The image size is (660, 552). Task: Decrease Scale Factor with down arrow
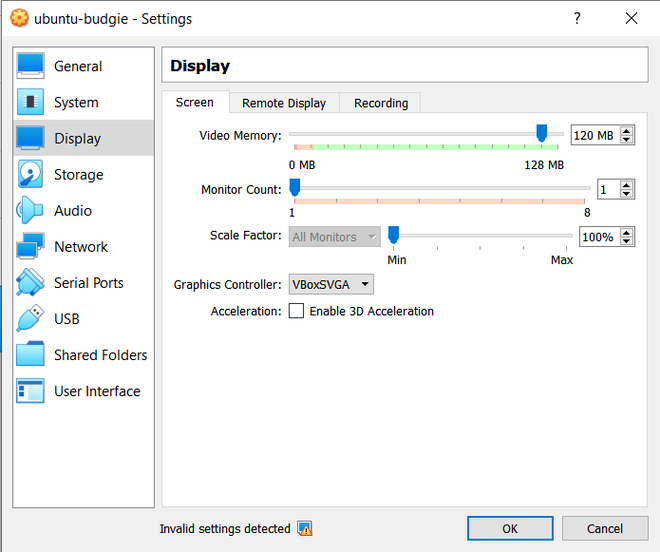click(626, 241)
